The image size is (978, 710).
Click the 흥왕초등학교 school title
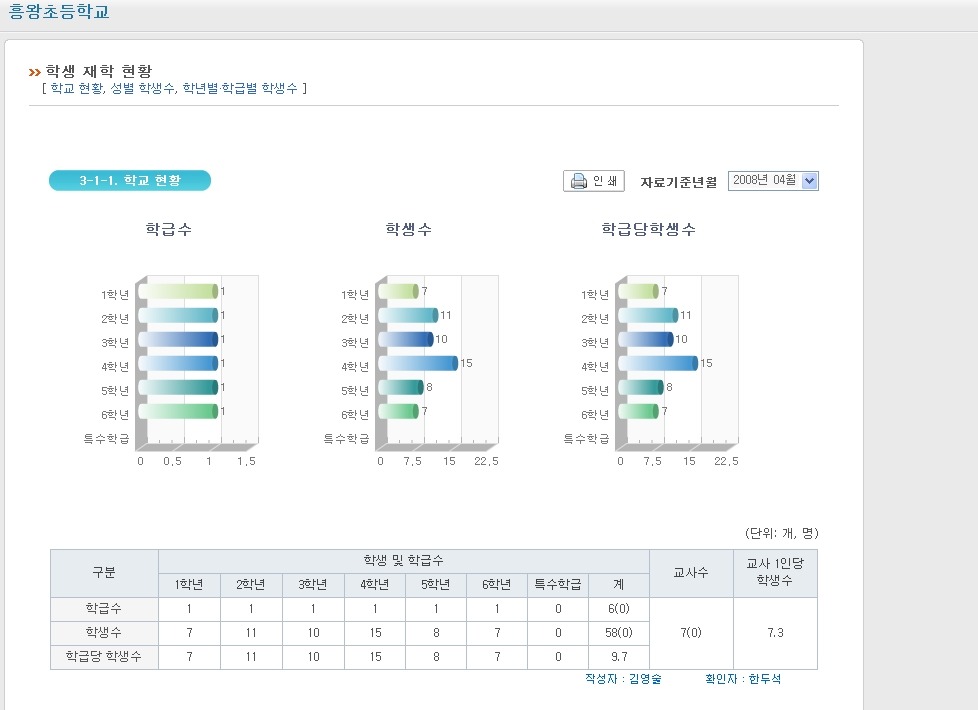pos(59,11)
